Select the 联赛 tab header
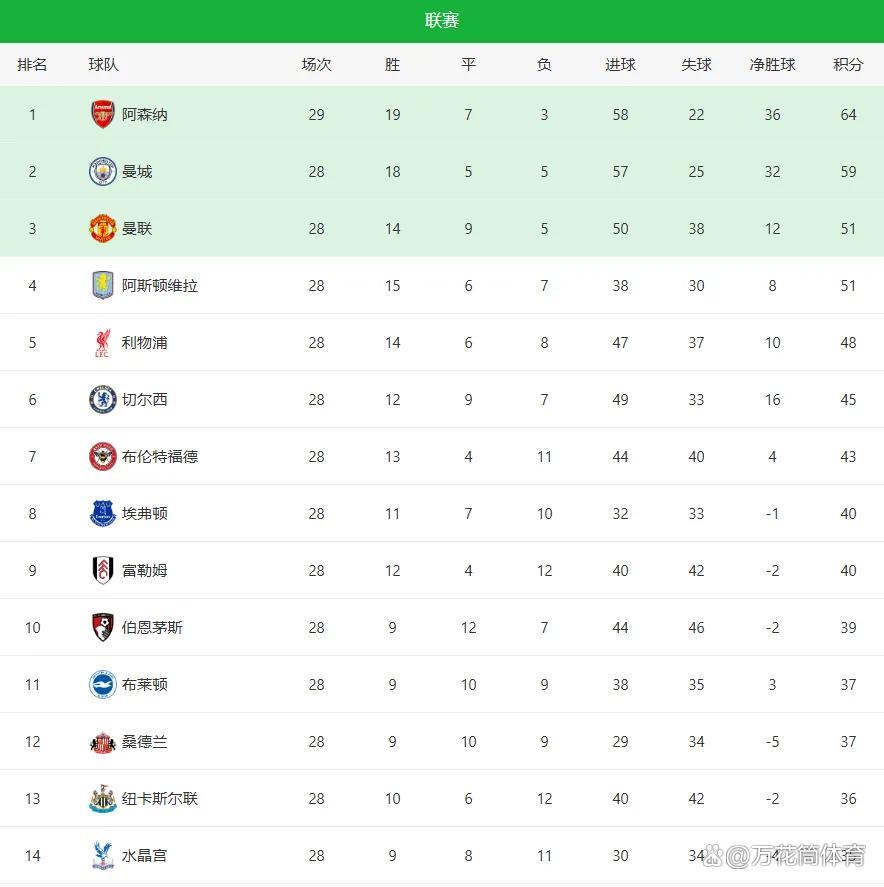Image resolution: width=884 pixels, height=887 pixels. (x=442, y=21)
